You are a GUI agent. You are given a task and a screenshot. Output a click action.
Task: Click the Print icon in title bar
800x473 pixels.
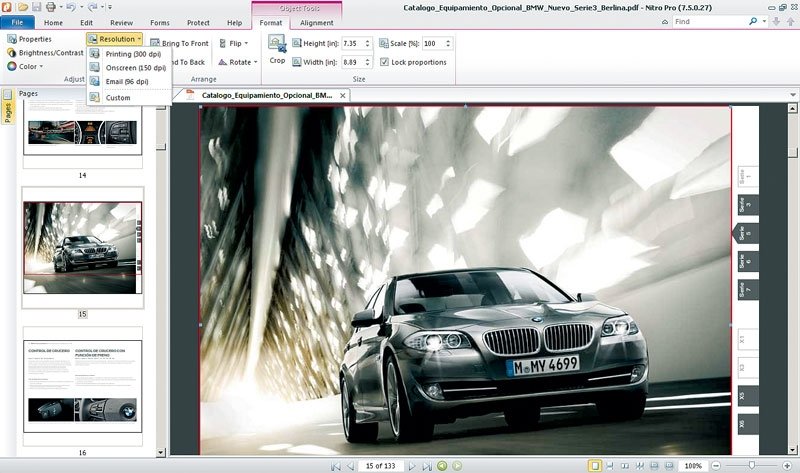tap(51, 7)
